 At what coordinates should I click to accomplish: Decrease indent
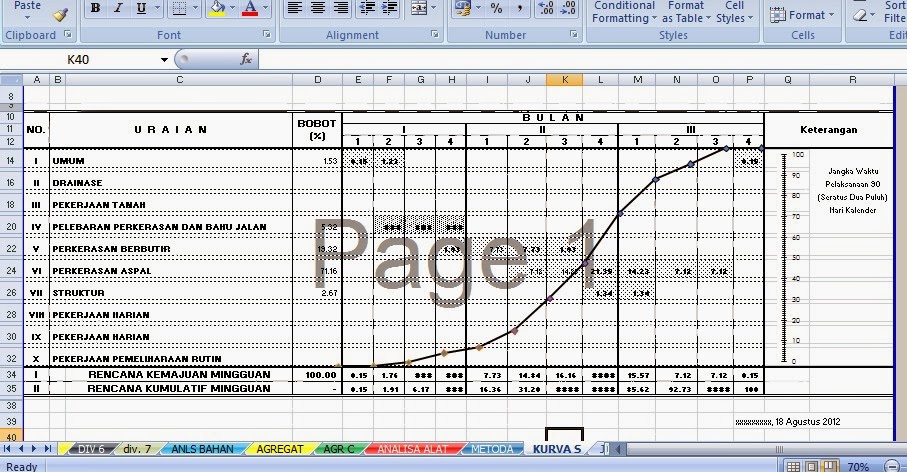(367, 8)
